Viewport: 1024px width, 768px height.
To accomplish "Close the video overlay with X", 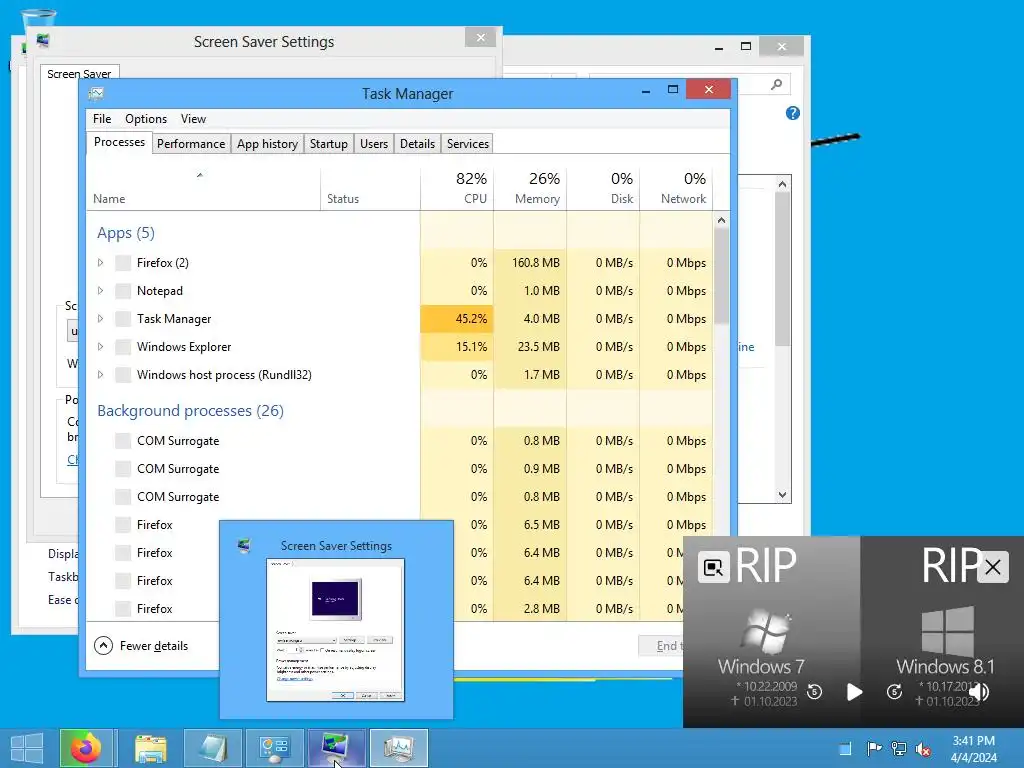I will click(993, 567).
